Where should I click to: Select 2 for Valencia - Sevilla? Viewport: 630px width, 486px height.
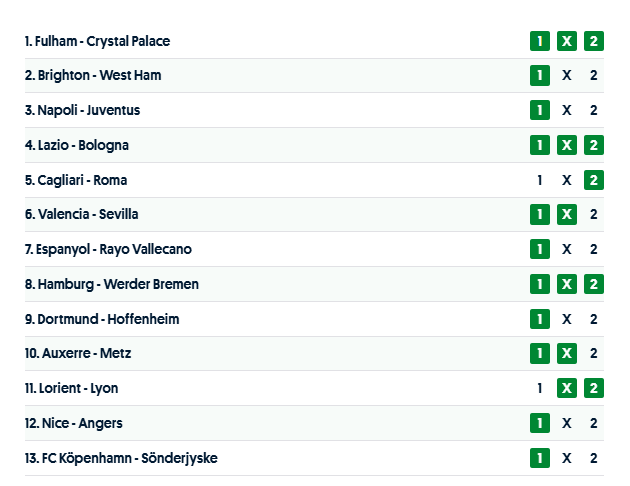(x=594, y=214)
